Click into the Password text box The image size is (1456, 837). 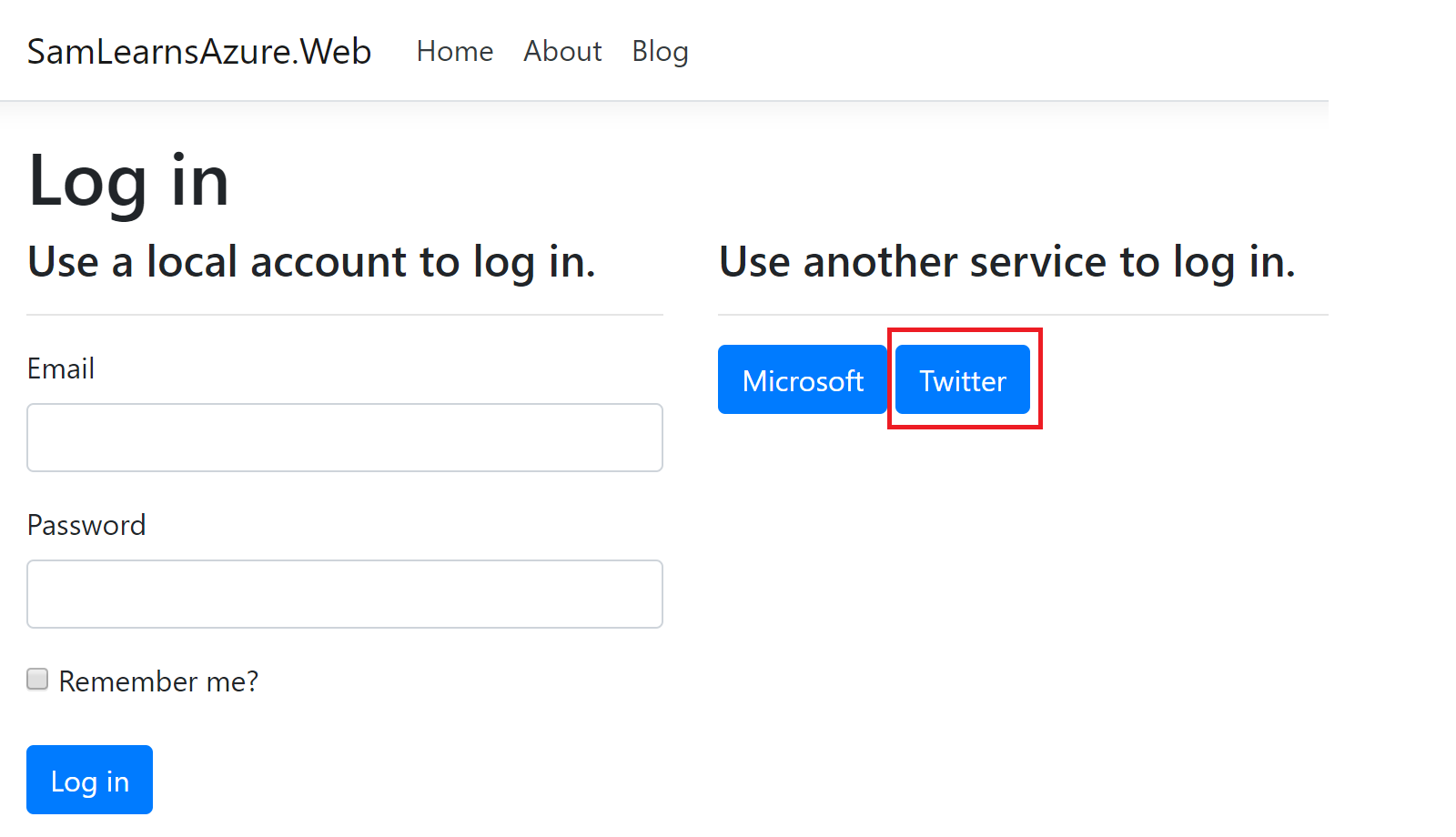[x=345, y=594]
